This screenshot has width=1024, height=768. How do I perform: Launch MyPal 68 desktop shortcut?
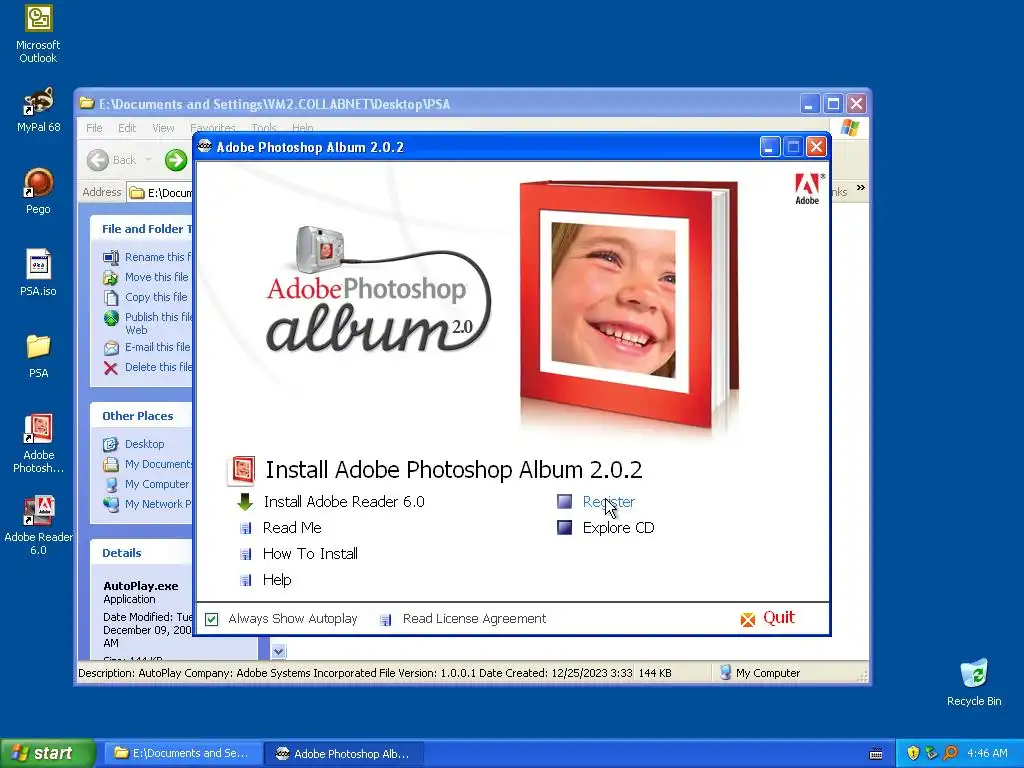click(x=38, y=110)
